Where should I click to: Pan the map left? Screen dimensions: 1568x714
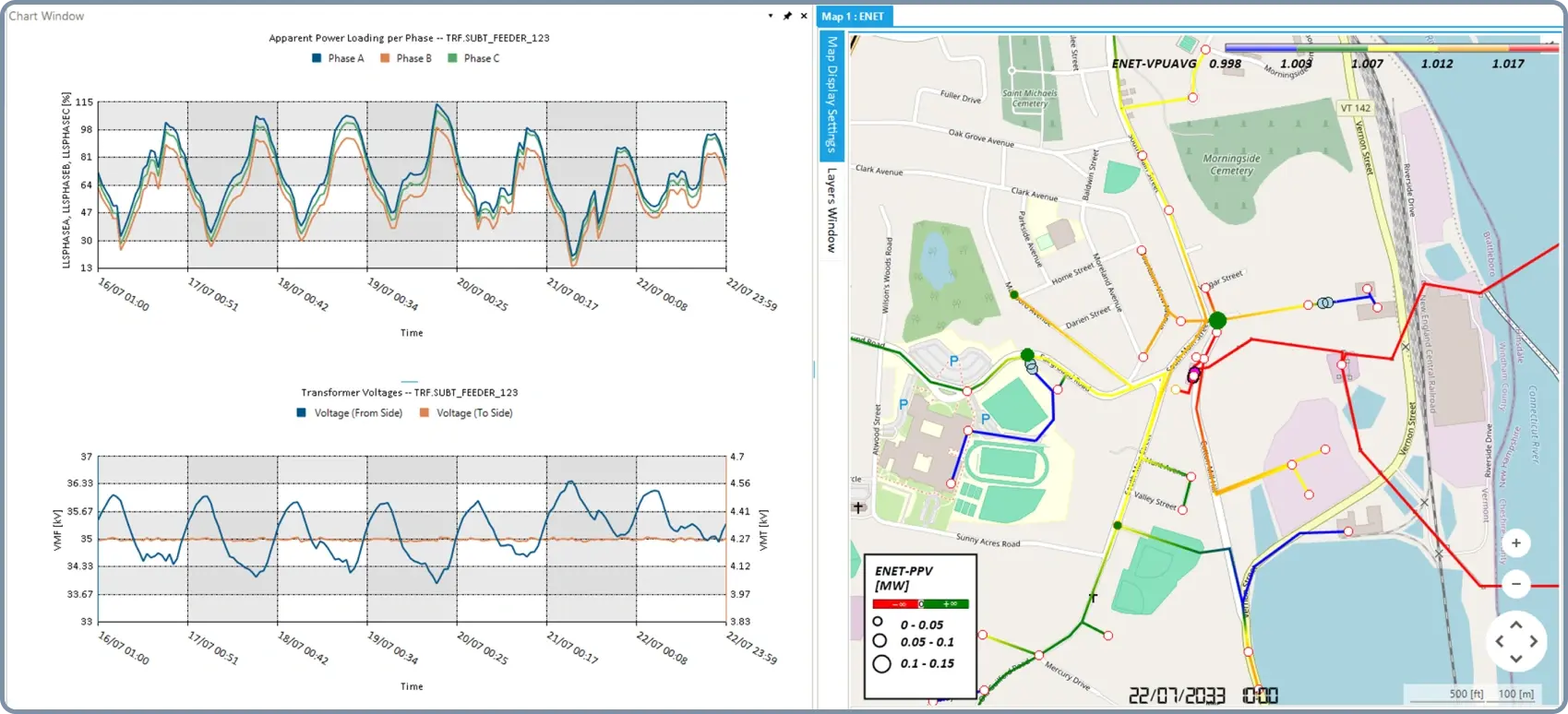click(1499, 641)
